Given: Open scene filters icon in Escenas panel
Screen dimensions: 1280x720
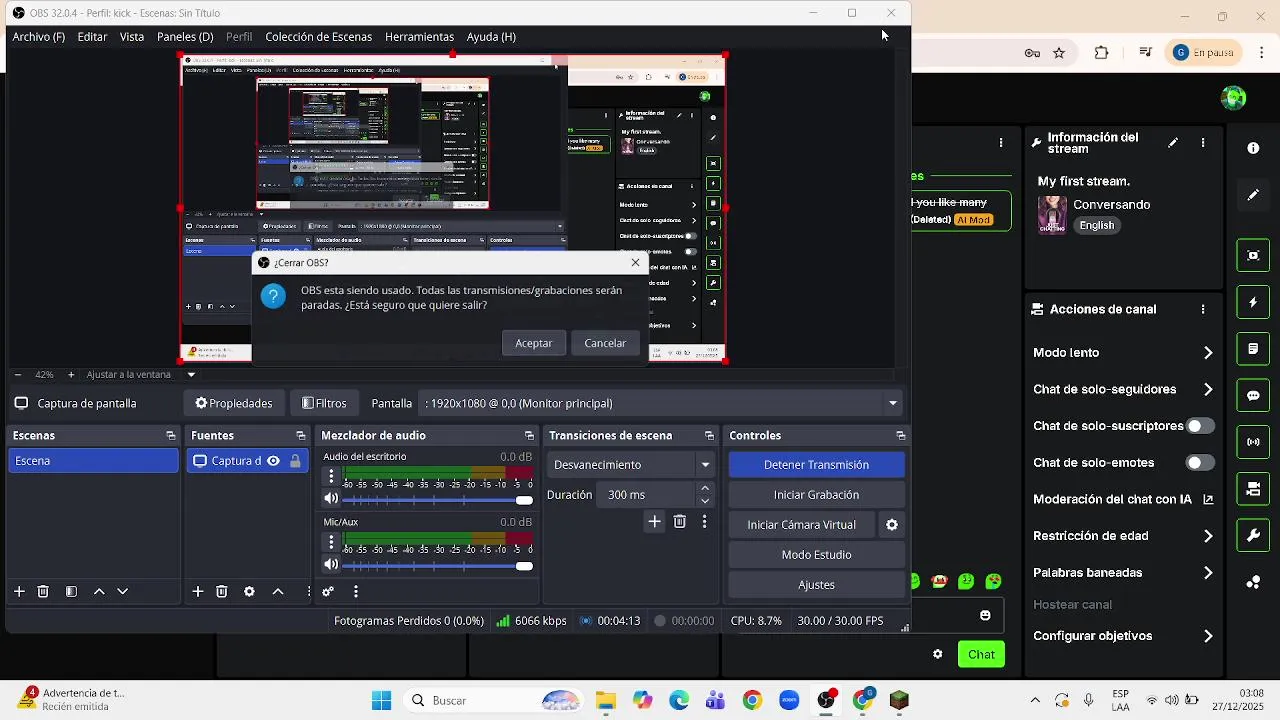Looking at the screenshot, I should [x=71, y=592].
